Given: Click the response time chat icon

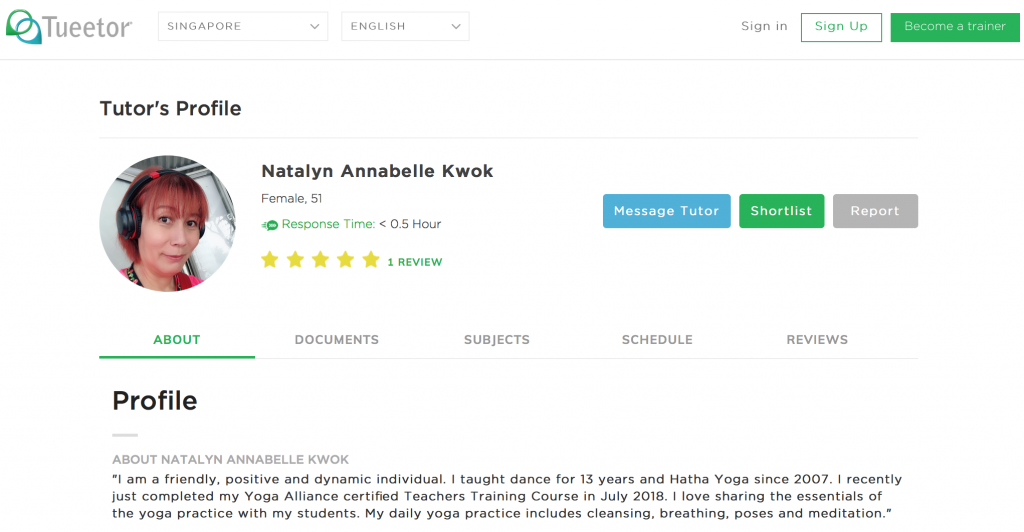Looking at the screenshot, I should [x=270, y=225].
